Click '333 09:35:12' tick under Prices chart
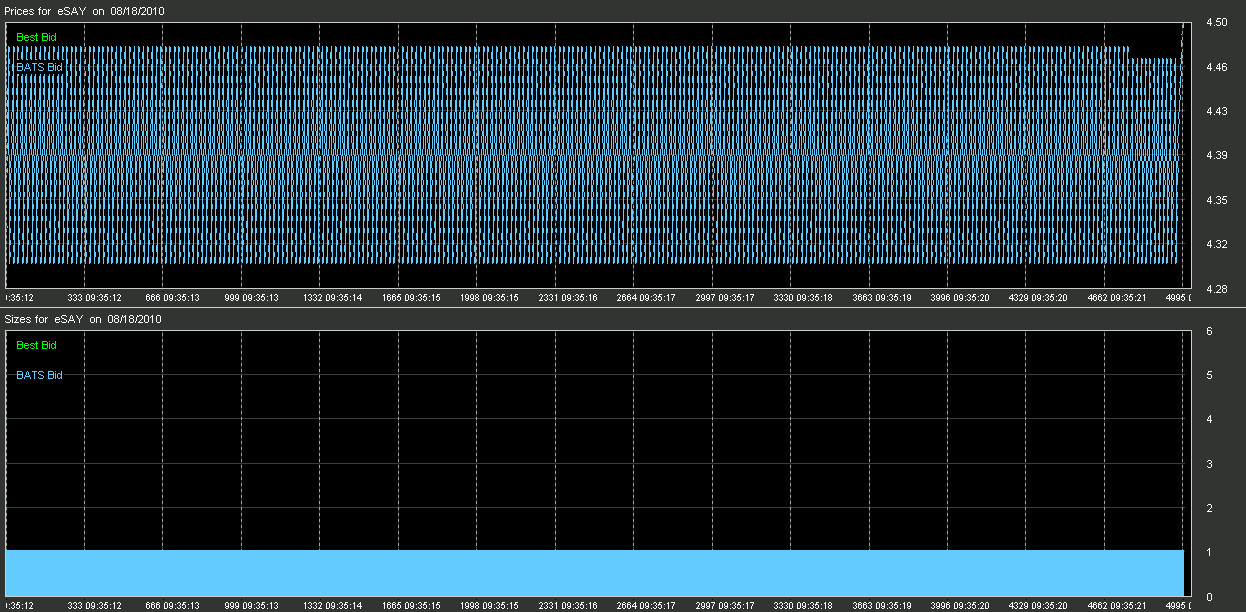Screen dimensions: 1246x612 (94, 297)
